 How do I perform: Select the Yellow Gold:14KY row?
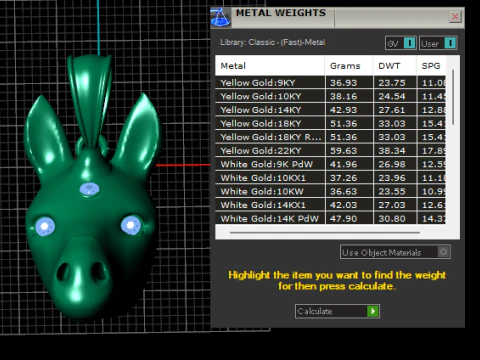coord(331,110)
